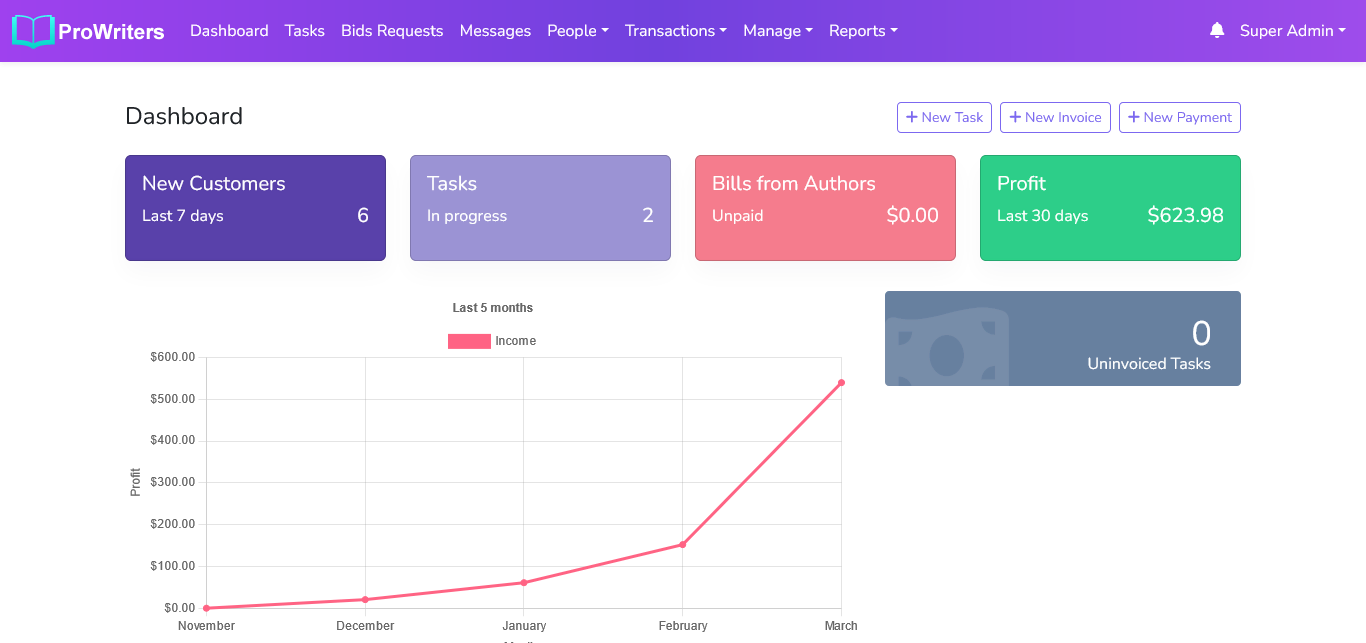Viewport: 1366px width, 643px height.
Task: Navigate to Messages in the top menu
Action: [x=495, y=31]
